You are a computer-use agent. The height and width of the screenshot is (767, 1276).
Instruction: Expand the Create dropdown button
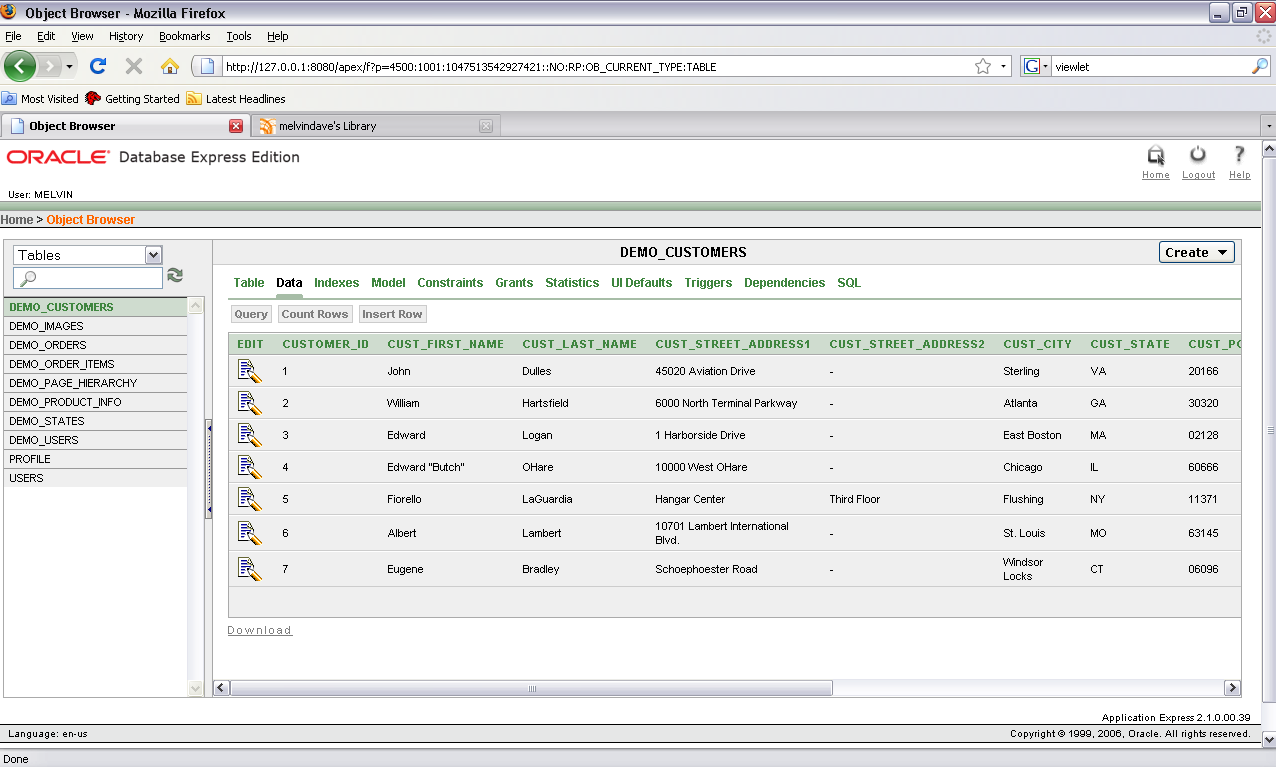tap(1197, 252)
